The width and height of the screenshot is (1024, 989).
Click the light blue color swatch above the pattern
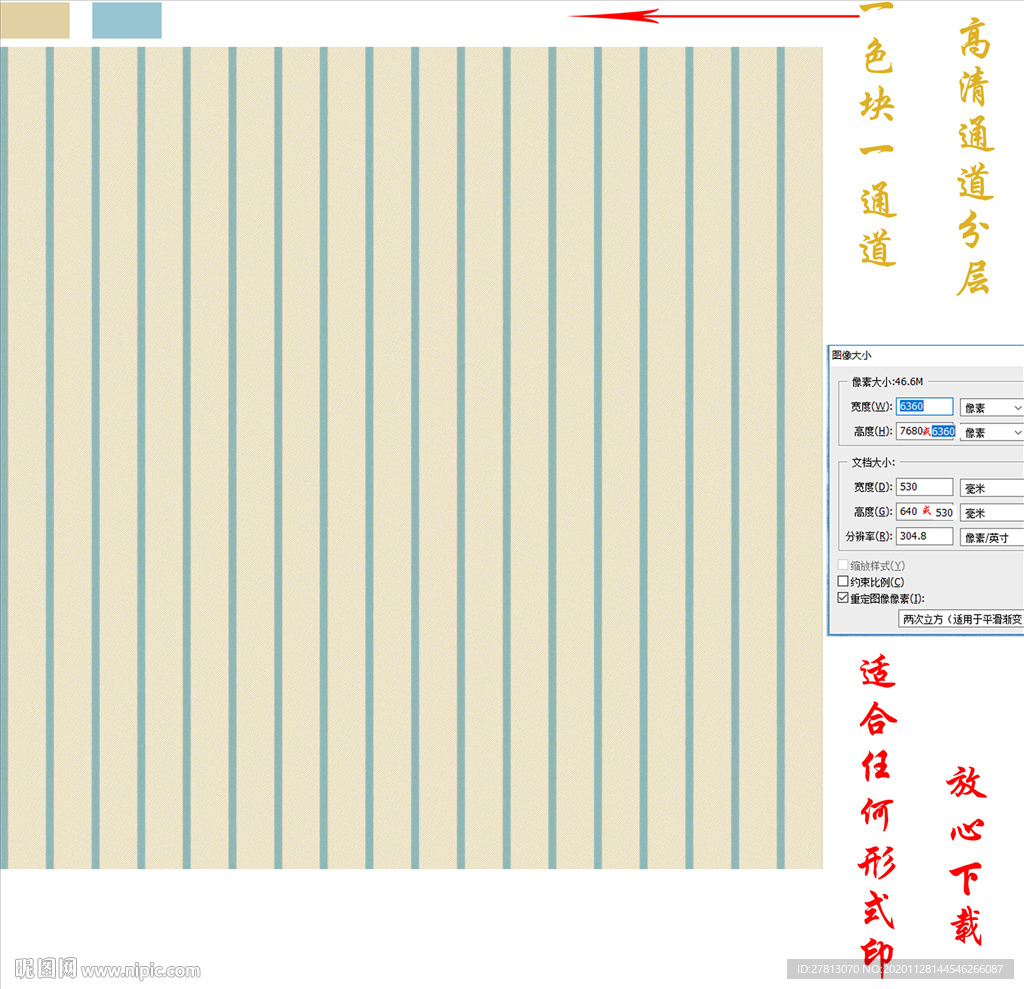point(127,20)
